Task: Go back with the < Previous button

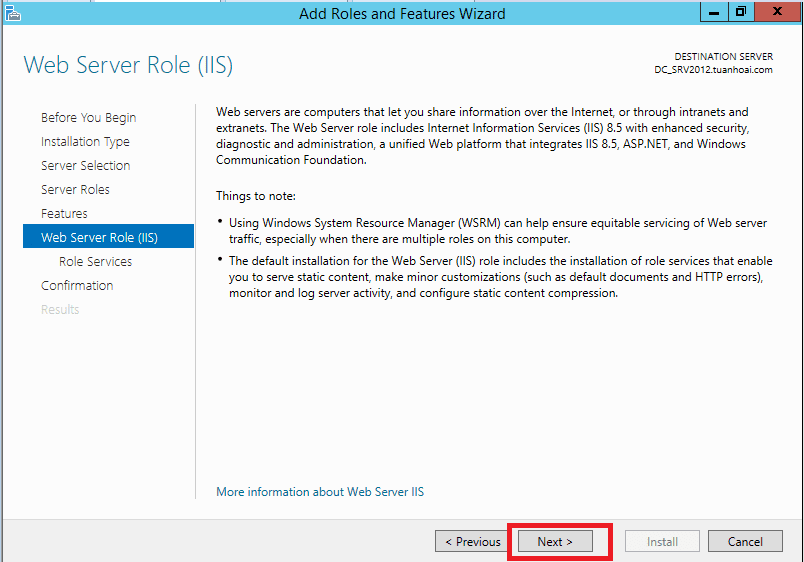Action: [472, 541]
